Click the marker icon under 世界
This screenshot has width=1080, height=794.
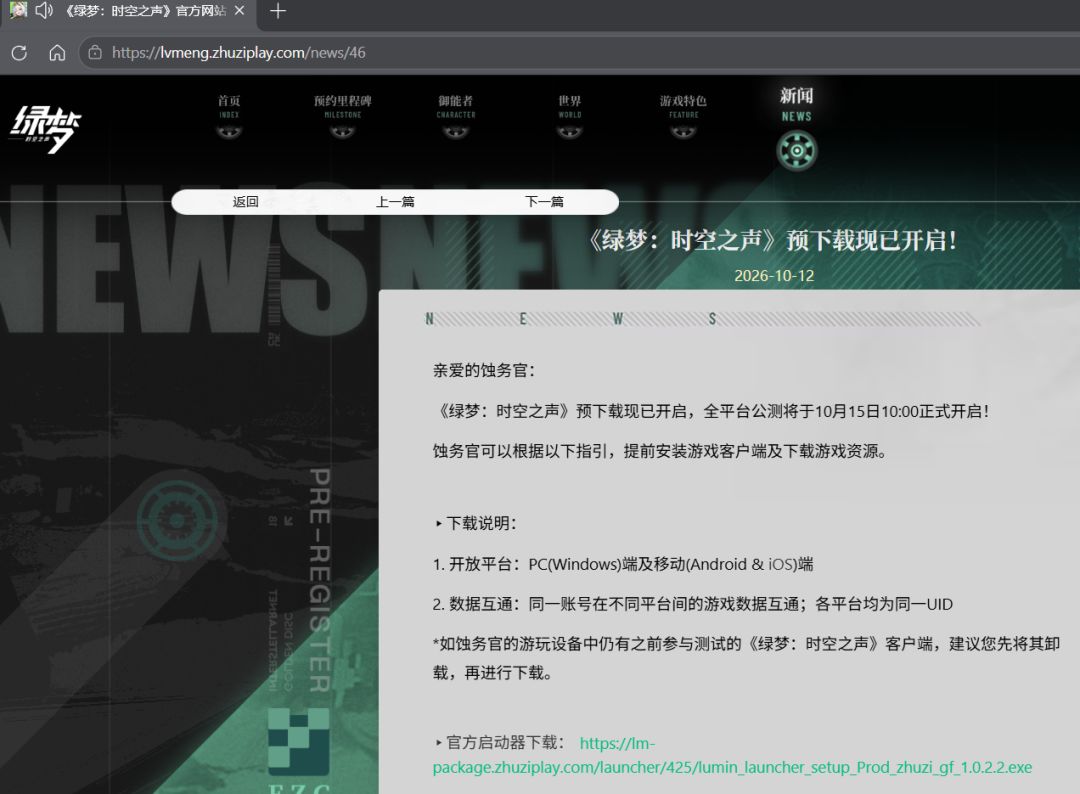click(x=570, y=132)
